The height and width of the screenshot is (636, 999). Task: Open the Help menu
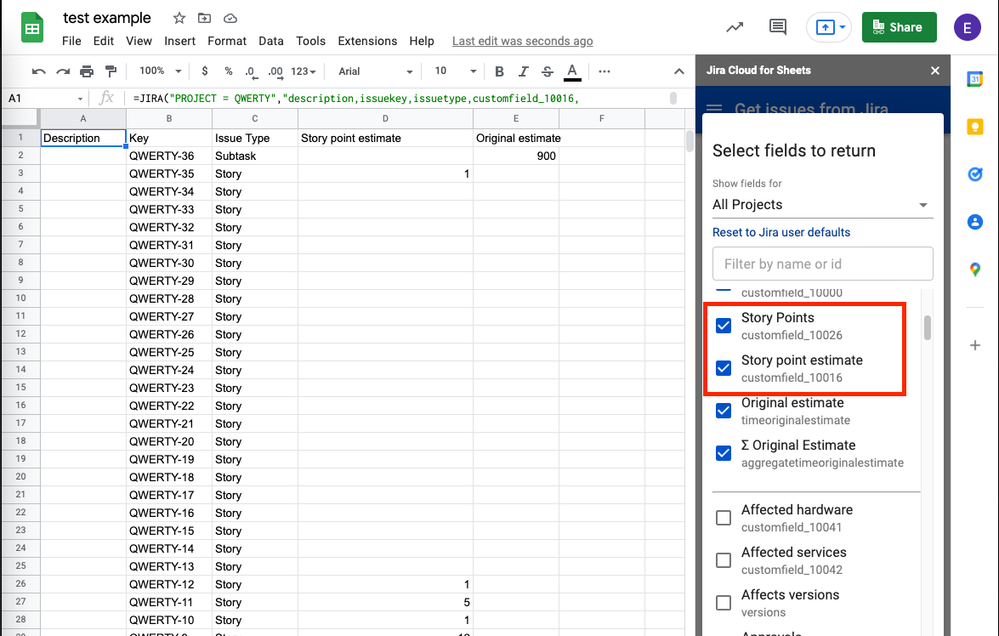point(421,41)
